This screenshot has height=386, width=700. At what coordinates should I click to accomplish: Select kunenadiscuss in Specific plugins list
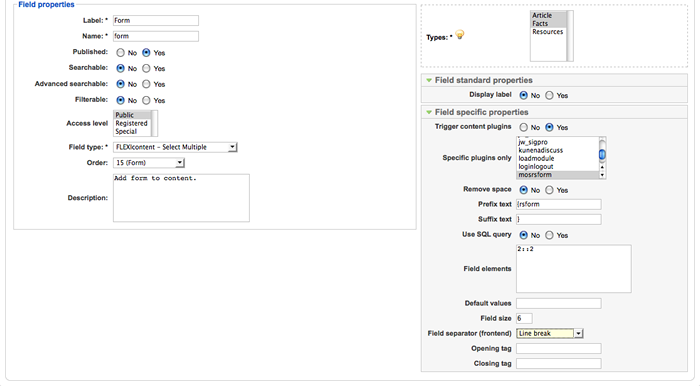click(x=558, y=150)
